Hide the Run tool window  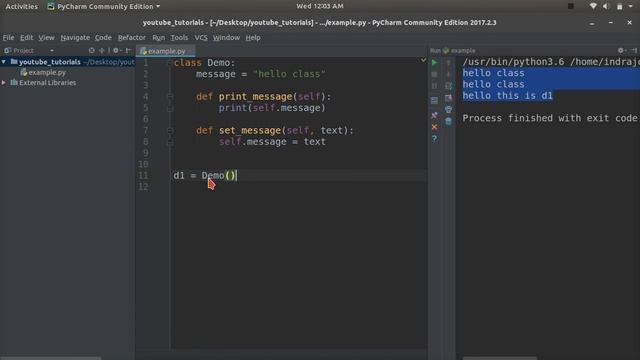[634, 51]
